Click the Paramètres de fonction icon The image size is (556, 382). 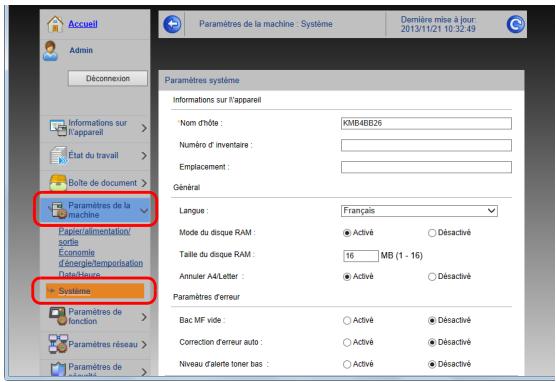tap(58, 316)
